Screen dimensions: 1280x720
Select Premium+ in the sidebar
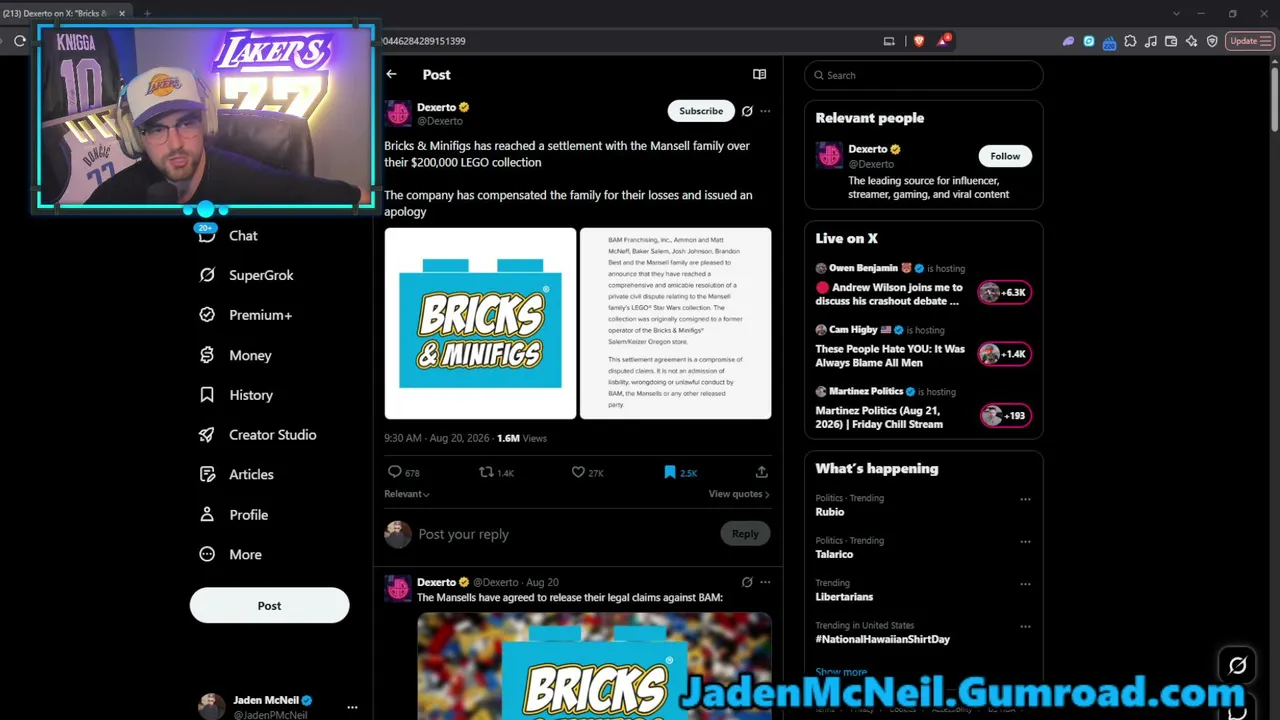[245, 315]
